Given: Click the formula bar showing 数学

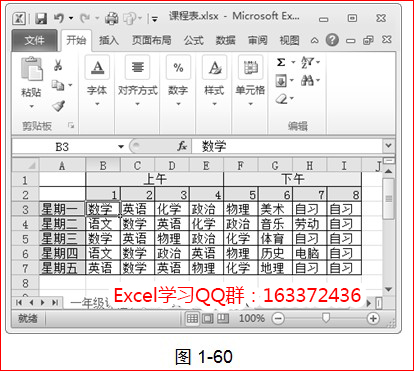Looking at the screenshot, I should [x=287, y=146].
